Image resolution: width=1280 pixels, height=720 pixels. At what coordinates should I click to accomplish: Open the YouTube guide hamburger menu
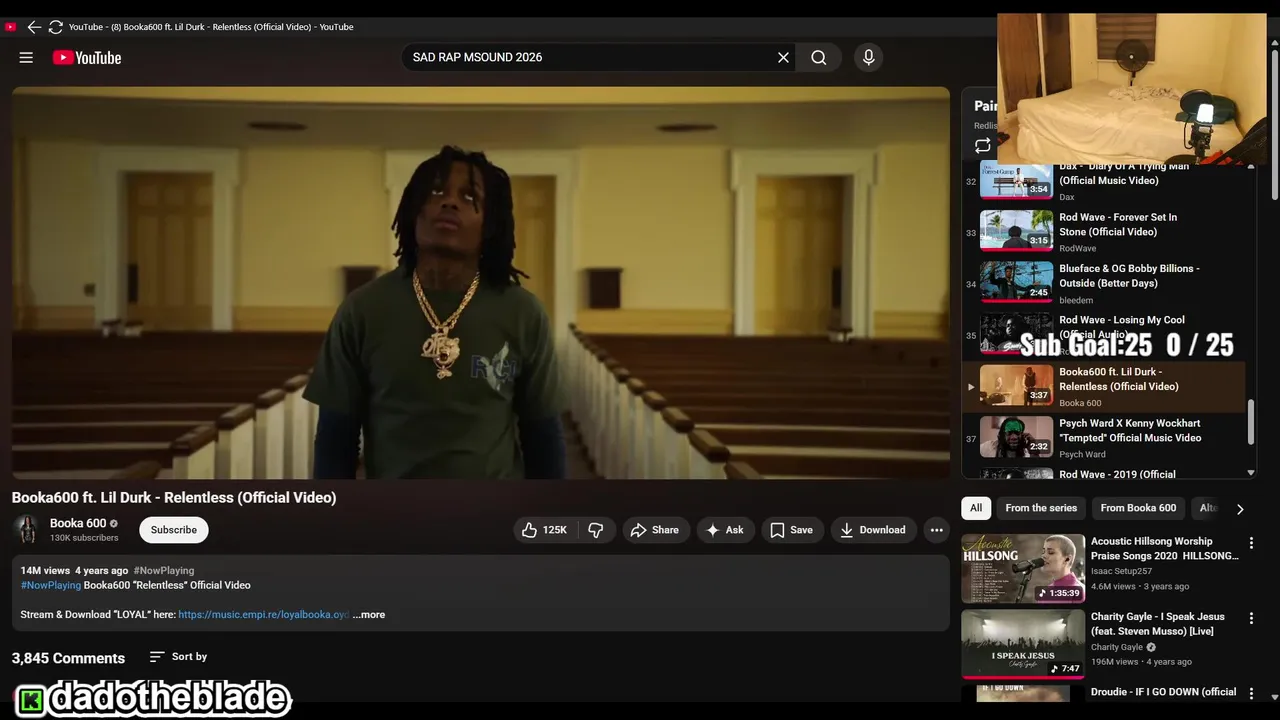[x=26, y=58]
